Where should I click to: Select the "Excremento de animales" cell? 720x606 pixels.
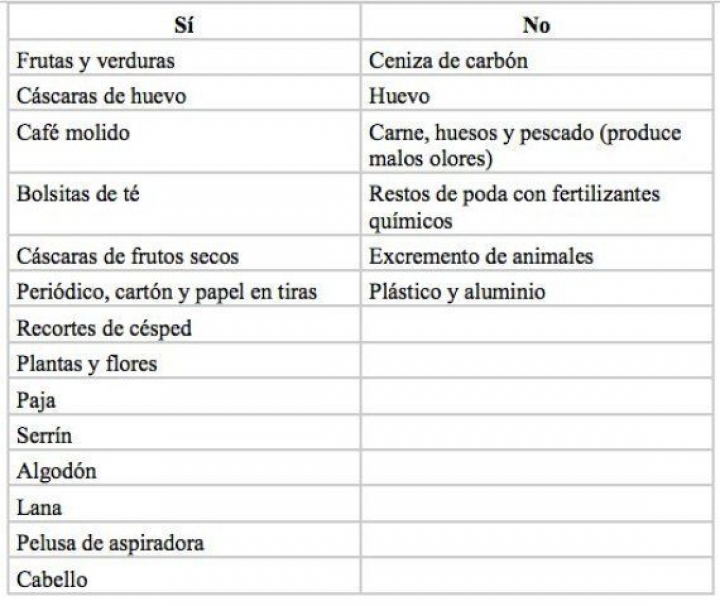click(481, 256)
